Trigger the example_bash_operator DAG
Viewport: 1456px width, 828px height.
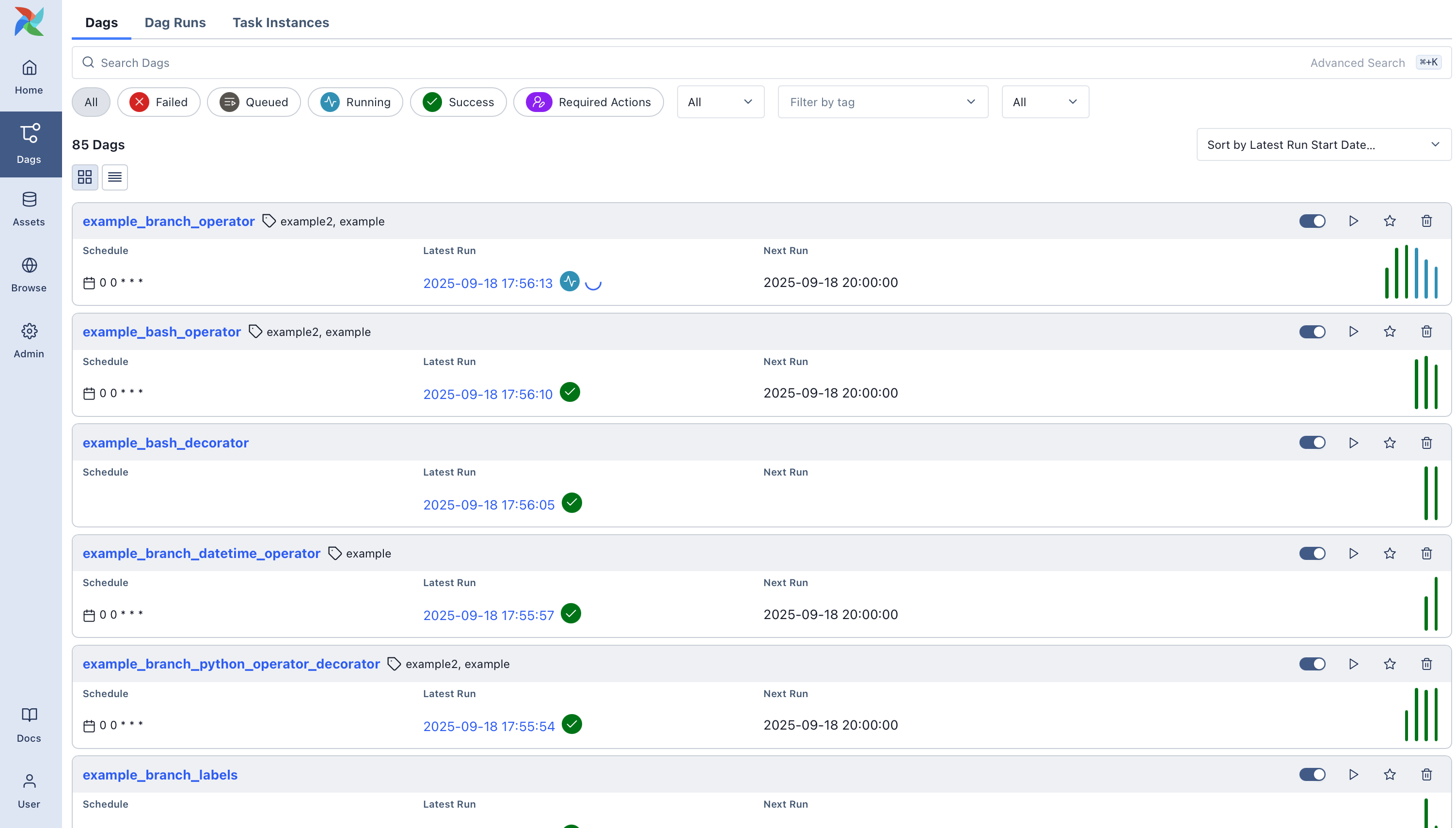(x=1353, y=332)
